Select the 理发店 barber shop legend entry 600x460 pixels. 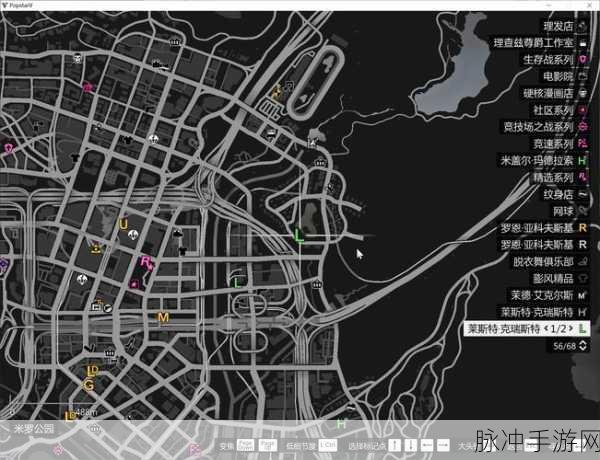point(566,26)
